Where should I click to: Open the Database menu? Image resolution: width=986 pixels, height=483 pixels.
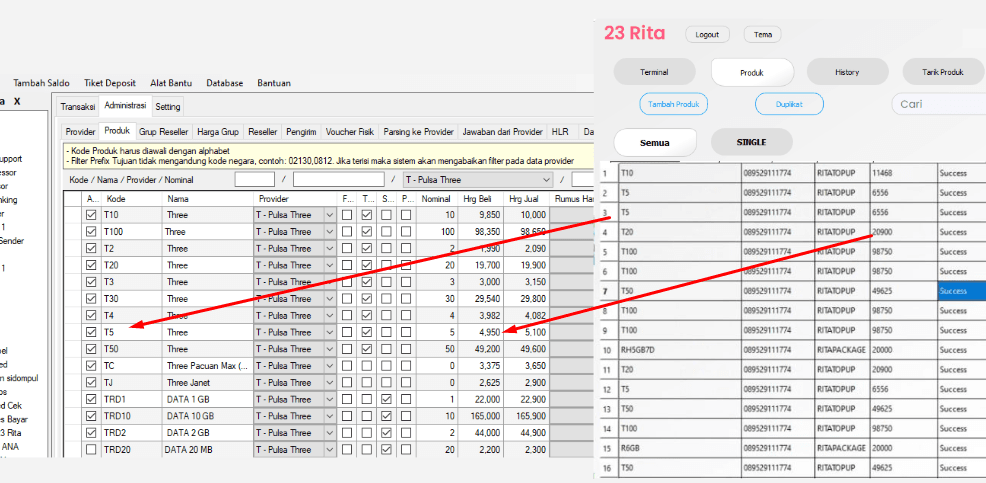[x=225, y=83]
